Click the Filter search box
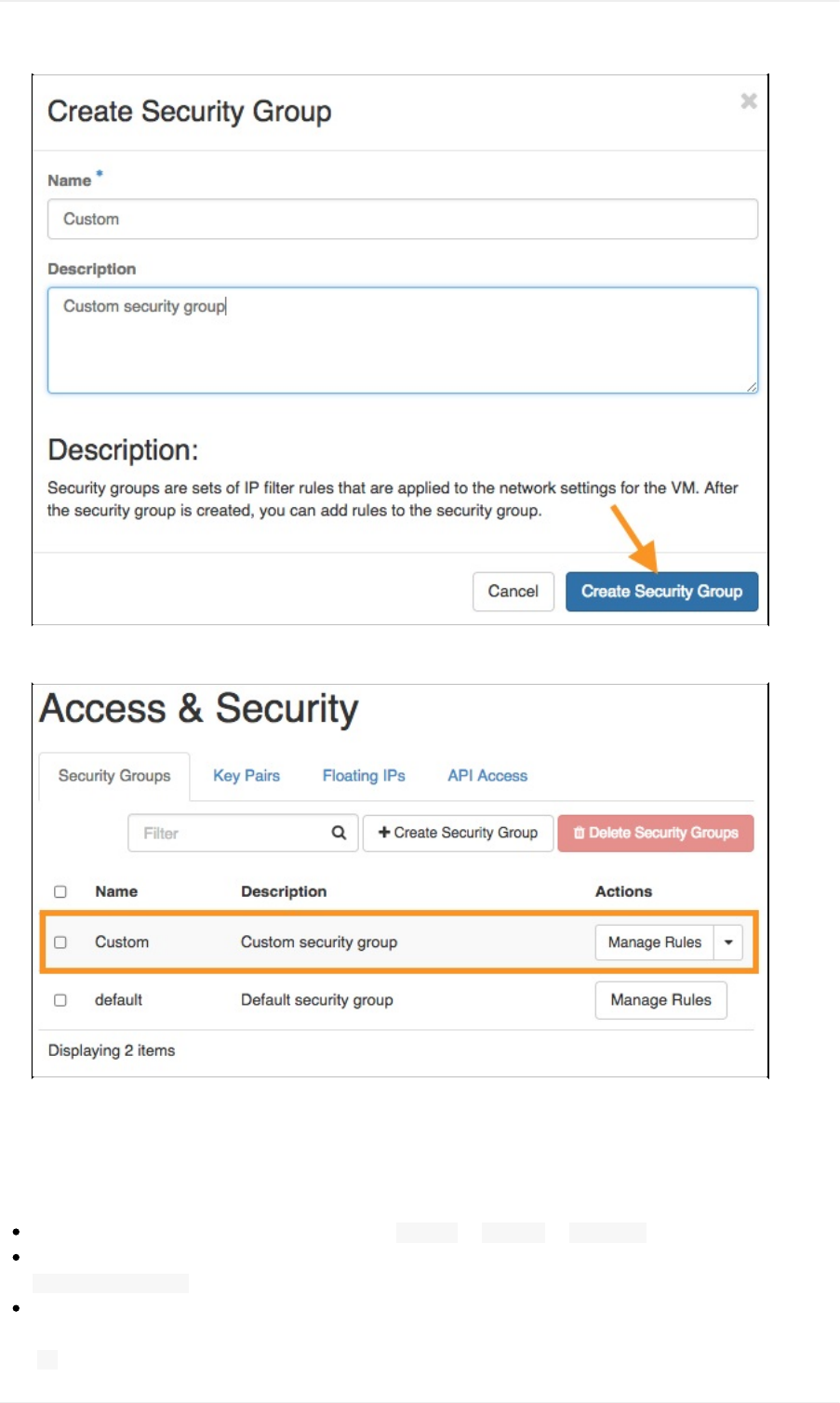The image size is (840, 1403). [228, 834]
